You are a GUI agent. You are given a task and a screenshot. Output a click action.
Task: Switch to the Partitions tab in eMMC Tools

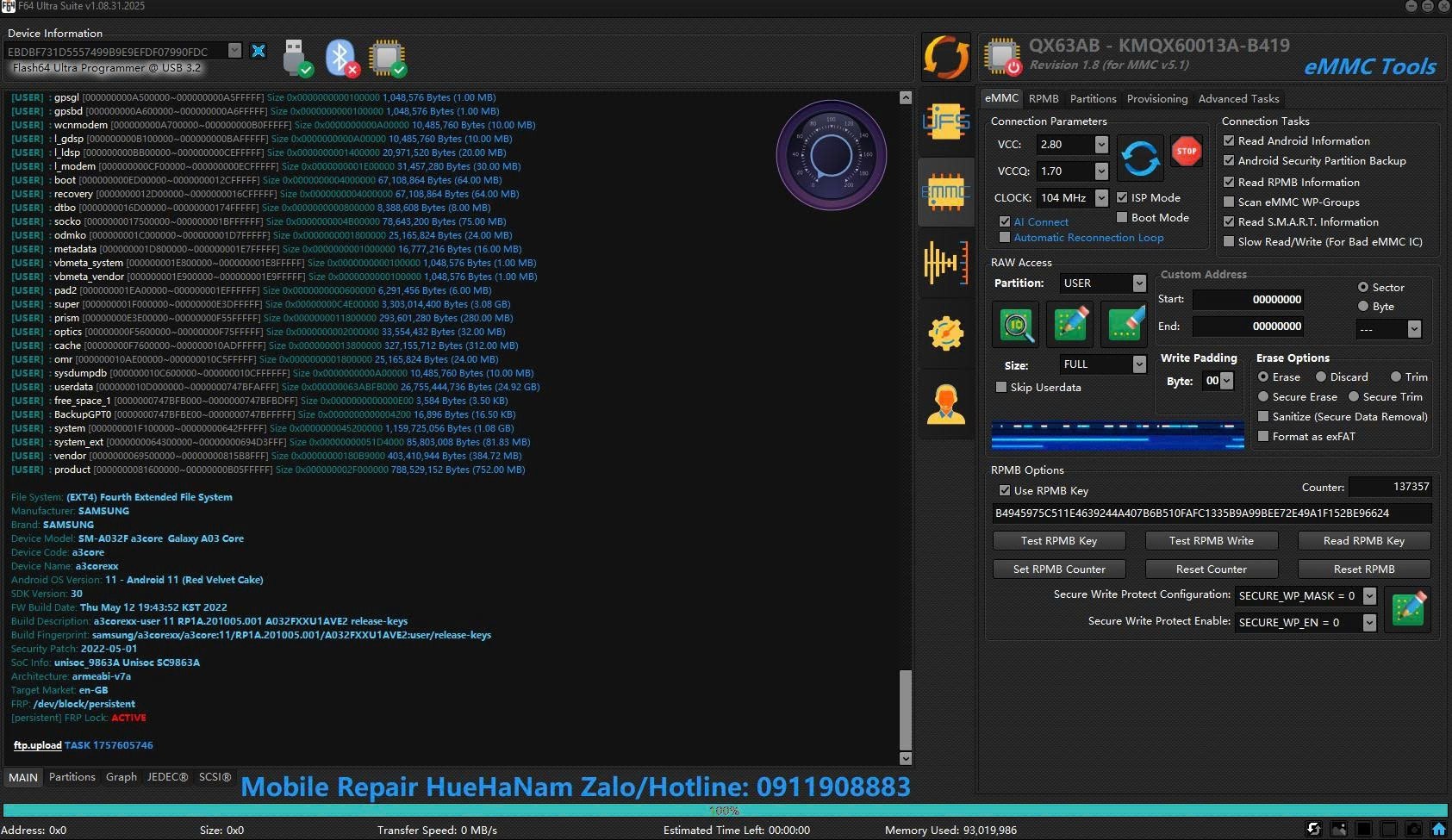pyautogui.click(x=1093, y=99)
